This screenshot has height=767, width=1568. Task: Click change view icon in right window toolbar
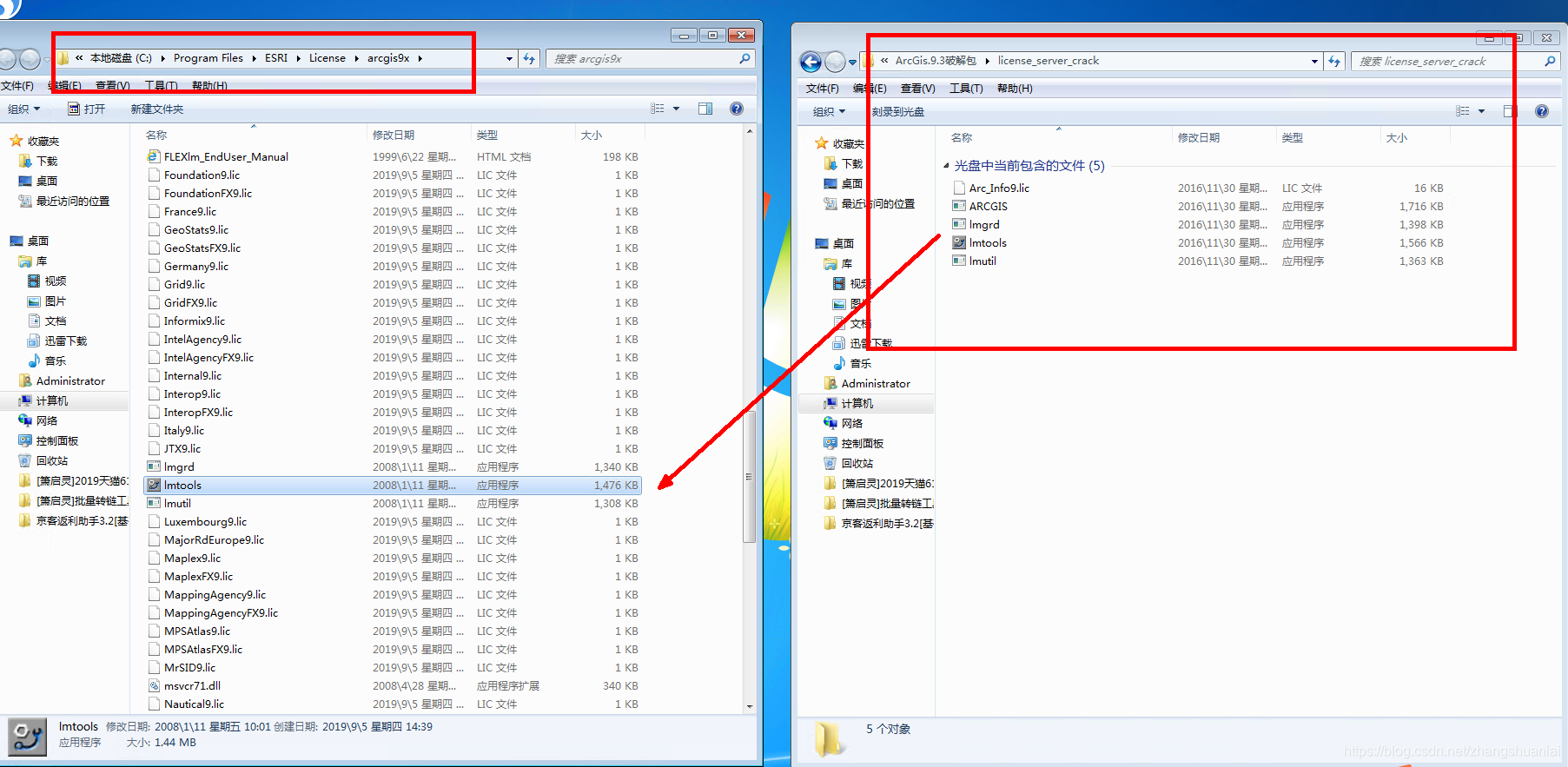[x=1463, y=111]
